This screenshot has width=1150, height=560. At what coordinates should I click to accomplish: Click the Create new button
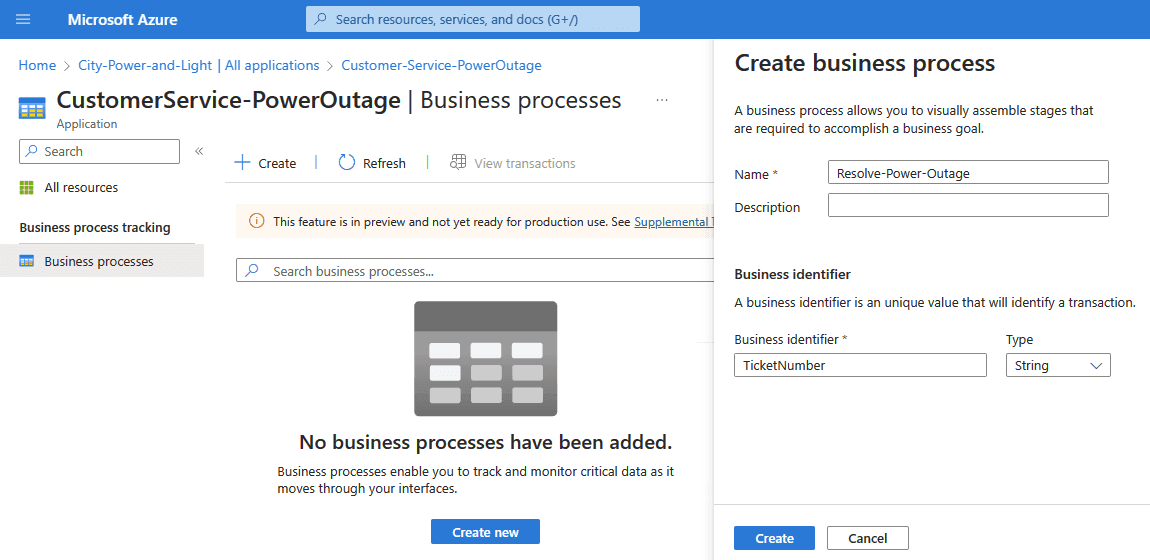[485, 532]
